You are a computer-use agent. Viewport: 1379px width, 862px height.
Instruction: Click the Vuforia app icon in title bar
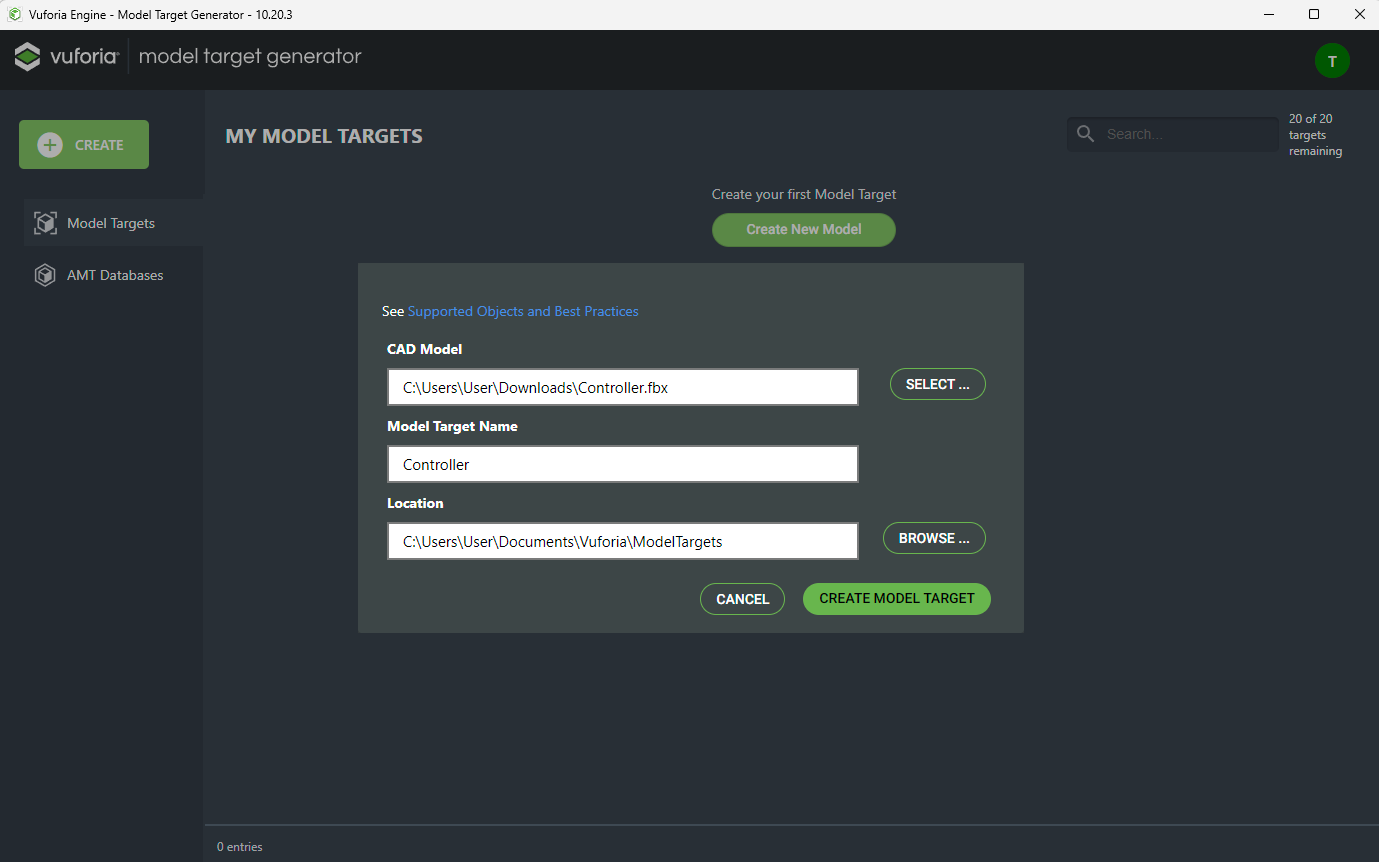point(15,14)
